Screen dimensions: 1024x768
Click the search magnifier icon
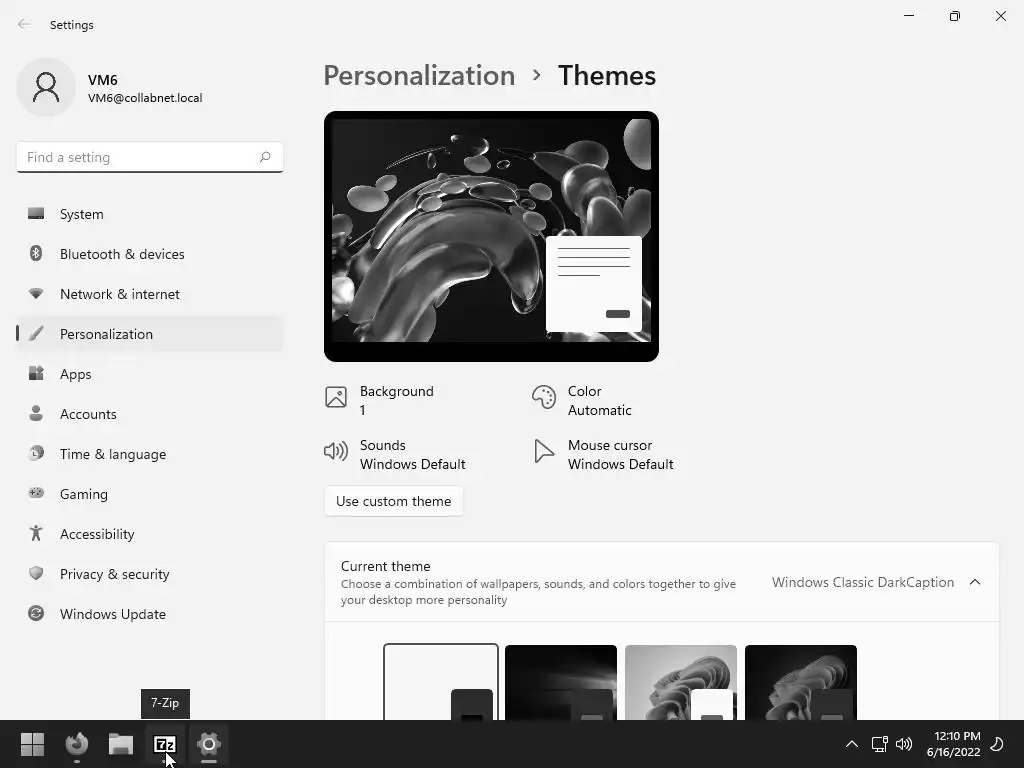(x=264, y=157)
